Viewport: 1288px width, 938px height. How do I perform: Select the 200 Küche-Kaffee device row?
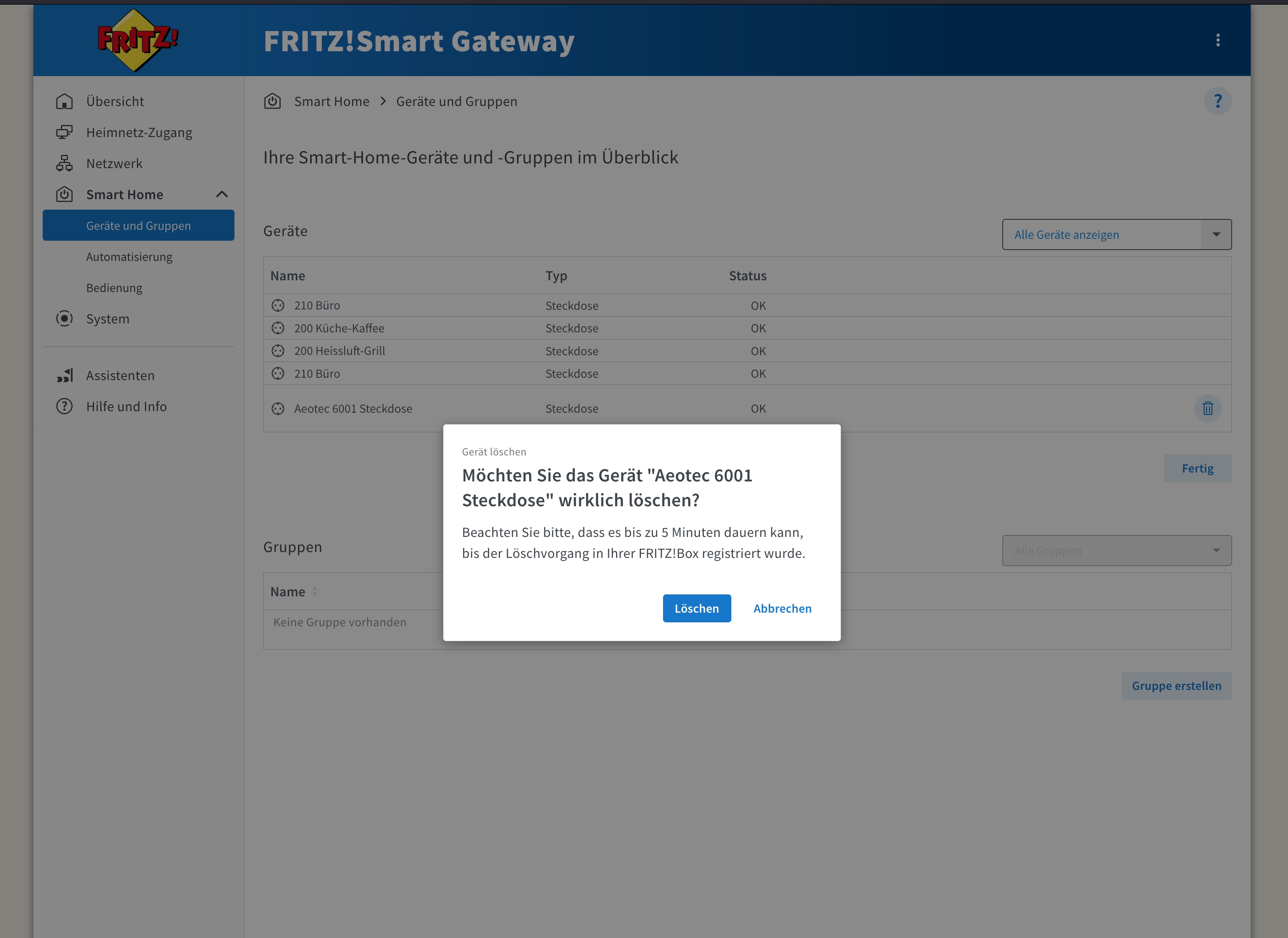(339, 328)
